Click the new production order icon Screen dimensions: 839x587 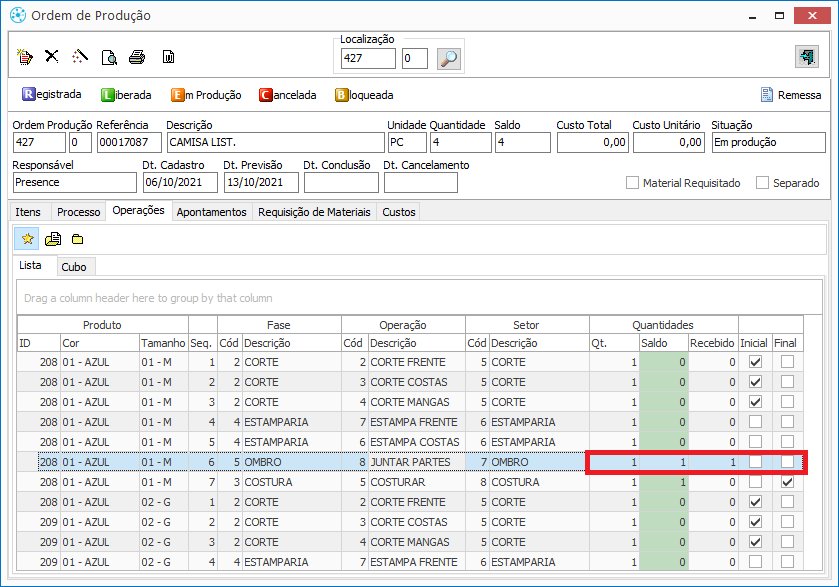tap(25, 57)
